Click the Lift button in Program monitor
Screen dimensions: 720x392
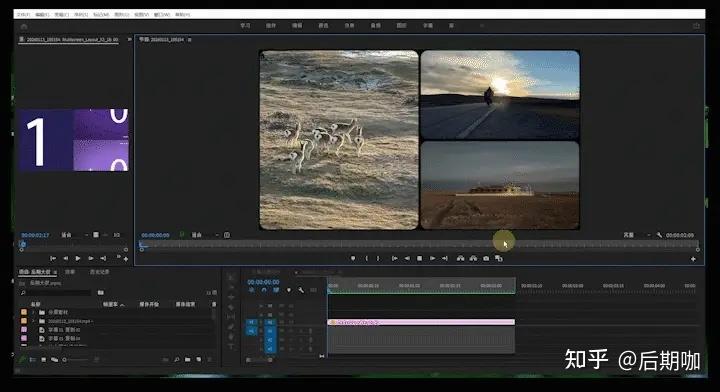tap(460, 258)
